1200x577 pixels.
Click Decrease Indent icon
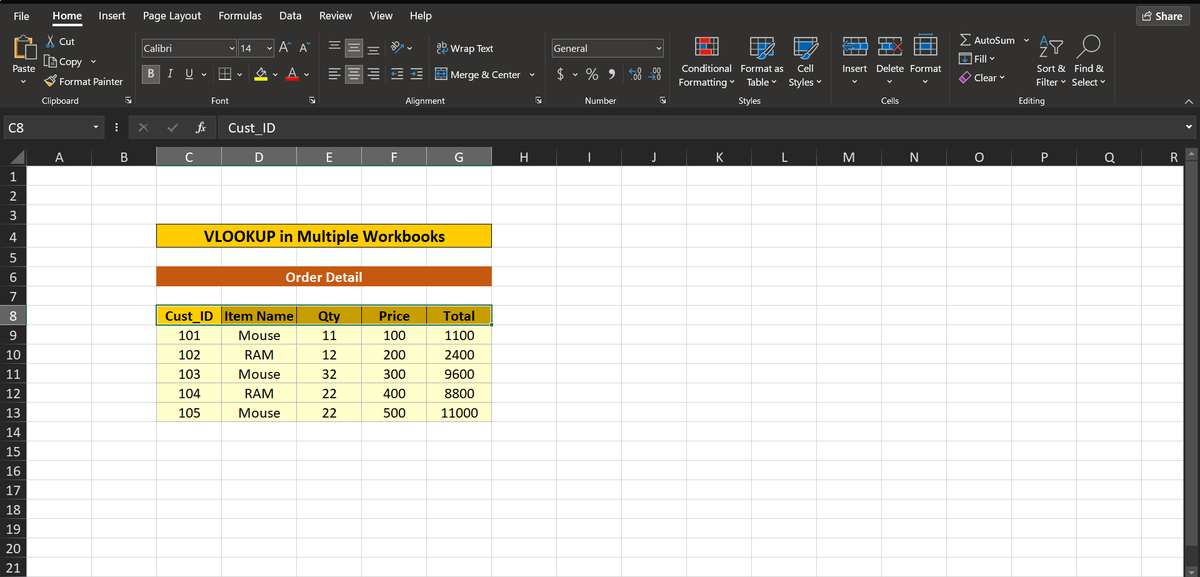[x=397, y=75]
